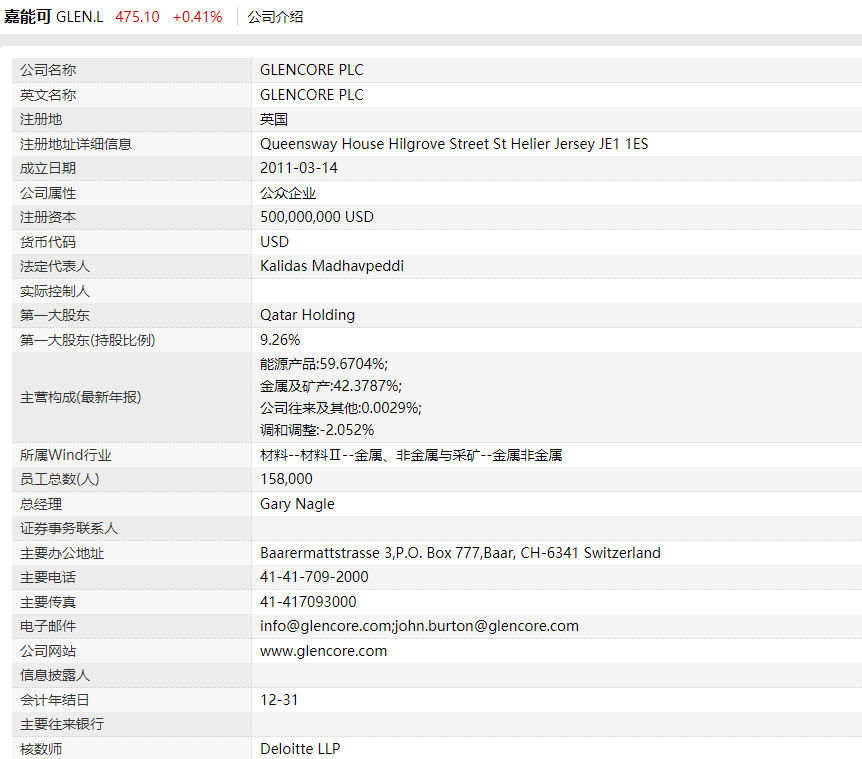Click the 主要传真 row label
Image resolution: width=862 pixels, height=759 pixels.
(48, 602)
